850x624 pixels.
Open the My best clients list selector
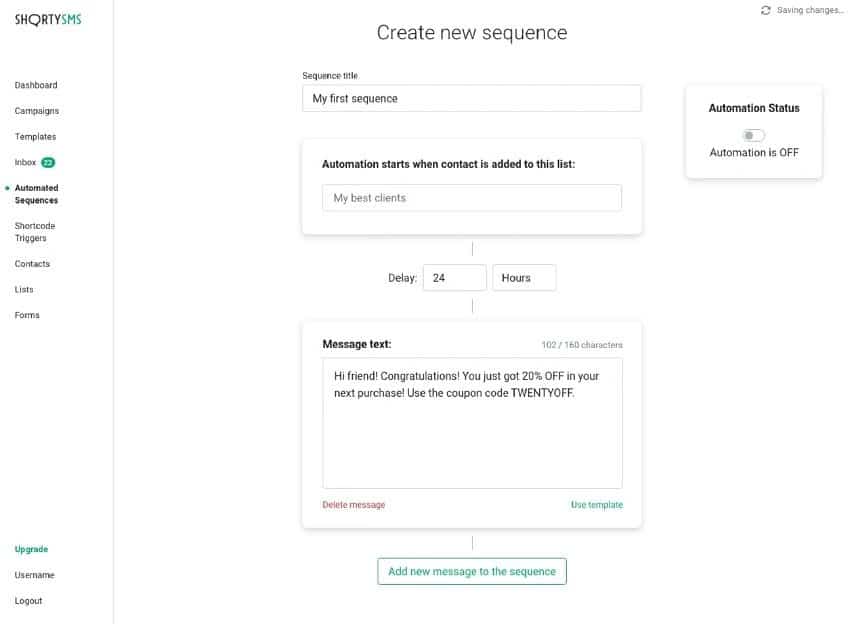(471, 198)
